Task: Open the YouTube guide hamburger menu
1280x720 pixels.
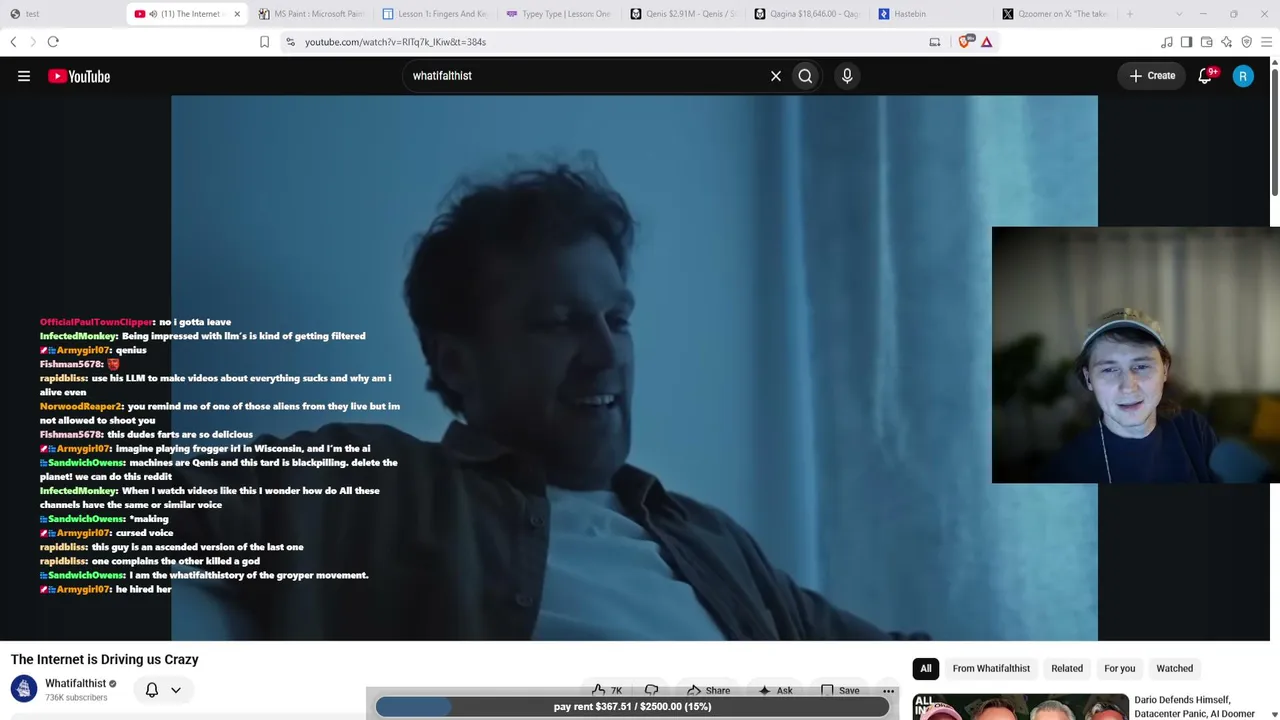Action: coord(24,76)
